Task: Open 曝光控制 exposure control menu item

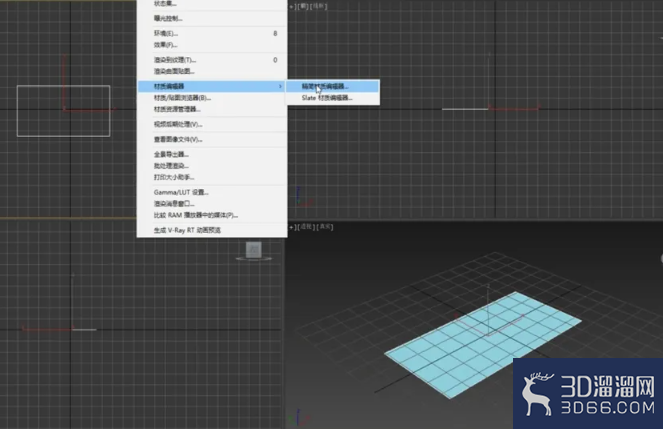Action: (x=212, y=19)
